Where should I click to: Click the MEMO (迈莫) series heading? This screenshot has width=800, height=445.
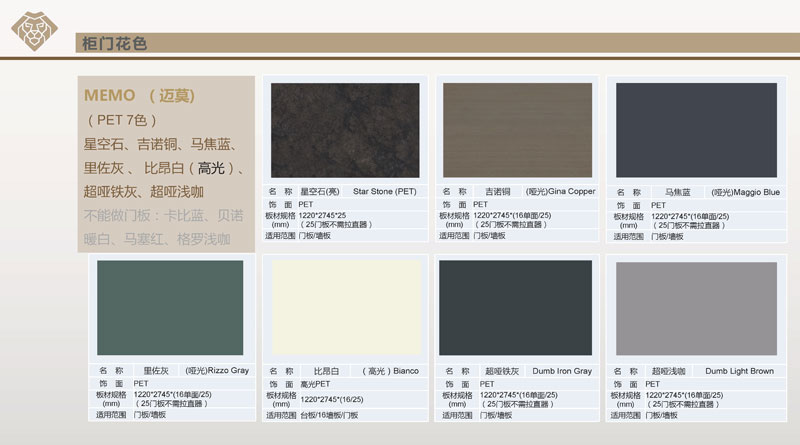point(146,97)
